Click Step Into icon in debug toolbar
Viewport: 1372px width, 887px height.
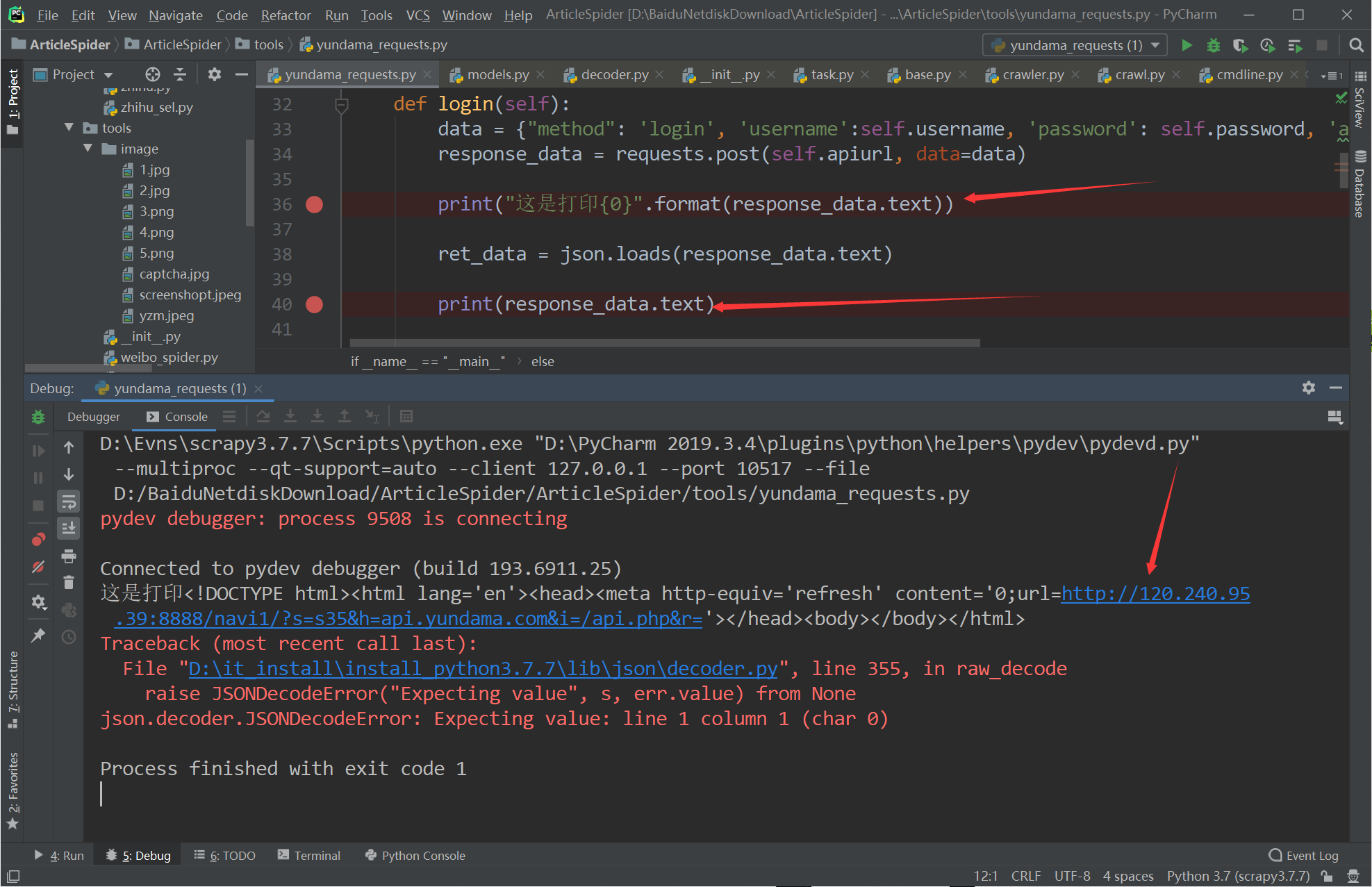(x=290, y=416)
